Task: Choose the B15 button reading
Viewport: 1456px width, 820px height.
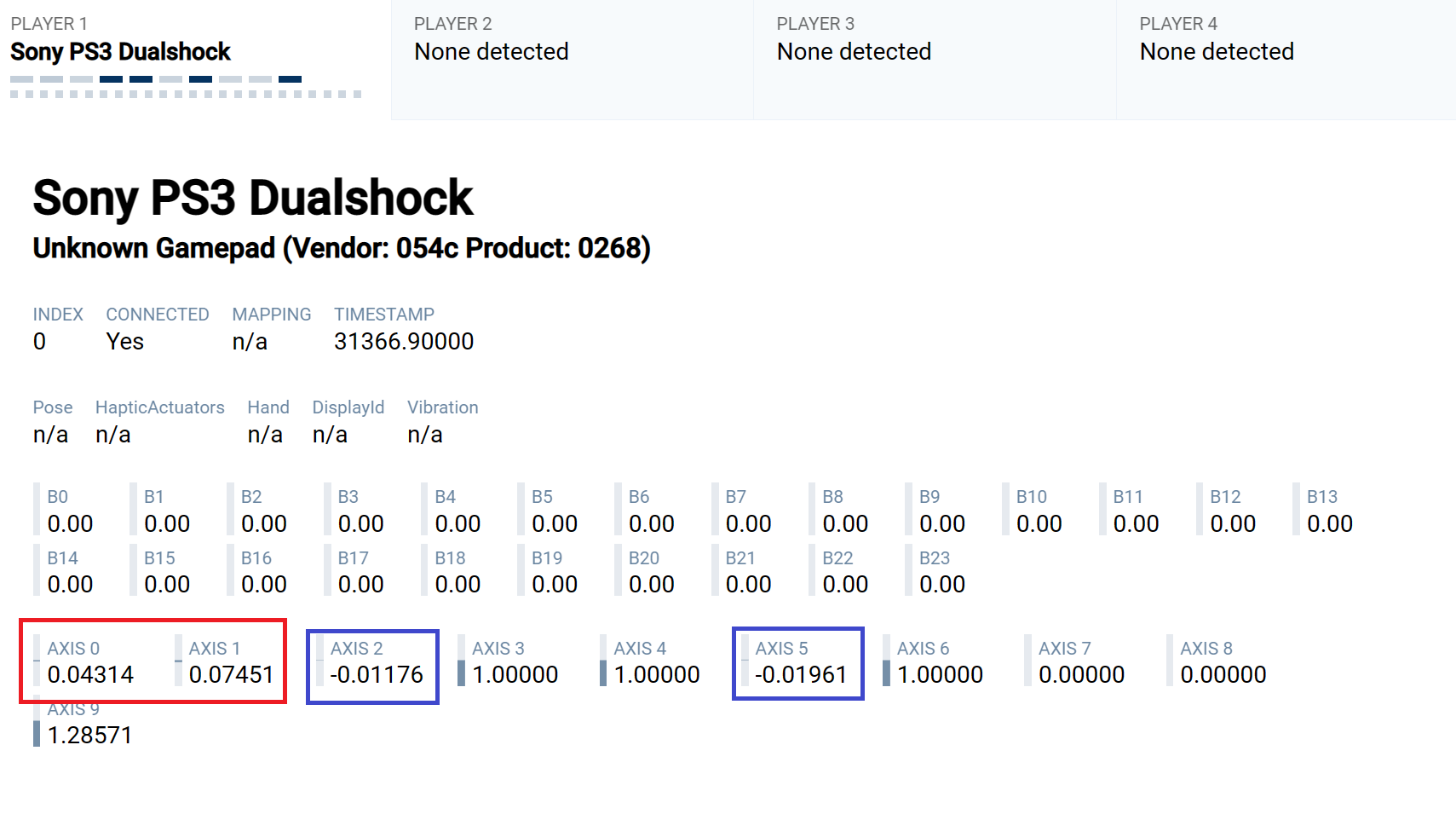Action: tap(162, 571)
